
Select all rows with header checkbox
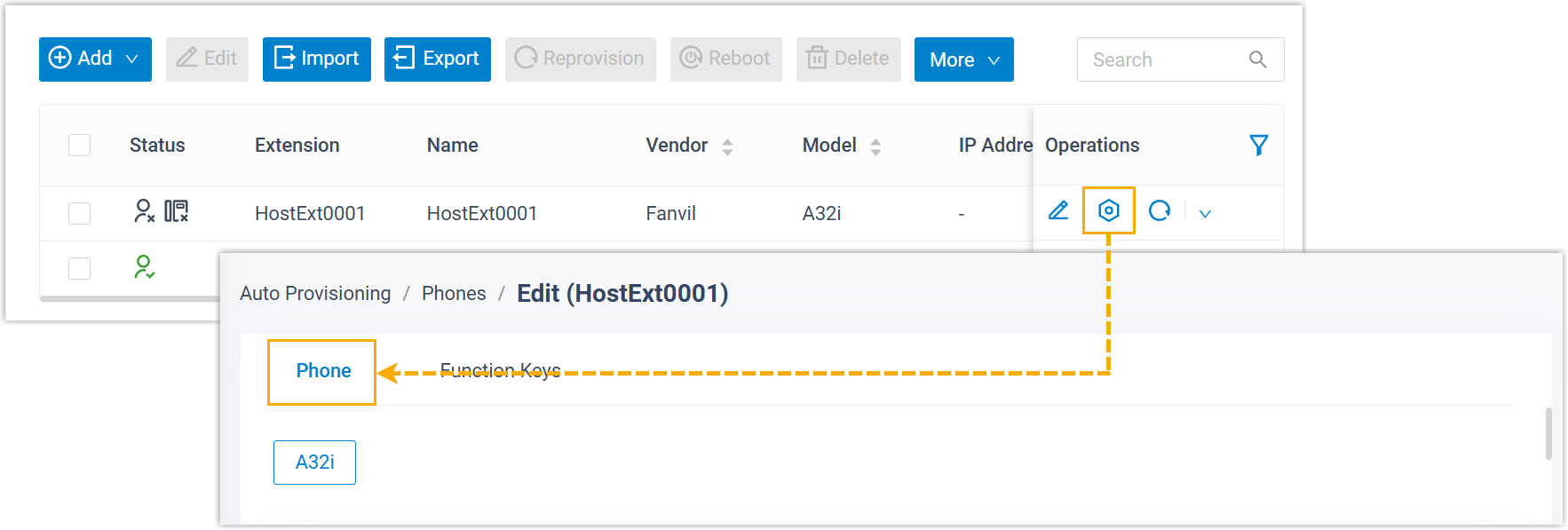(x=80, y=146)
